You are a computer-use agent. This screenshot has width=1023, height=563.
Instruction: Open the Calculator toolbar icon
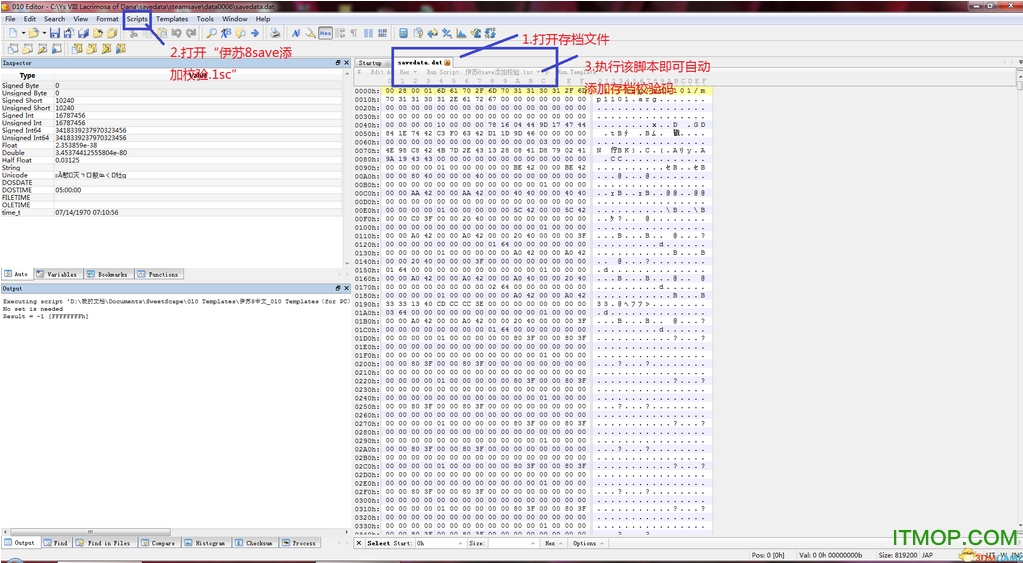403,33
